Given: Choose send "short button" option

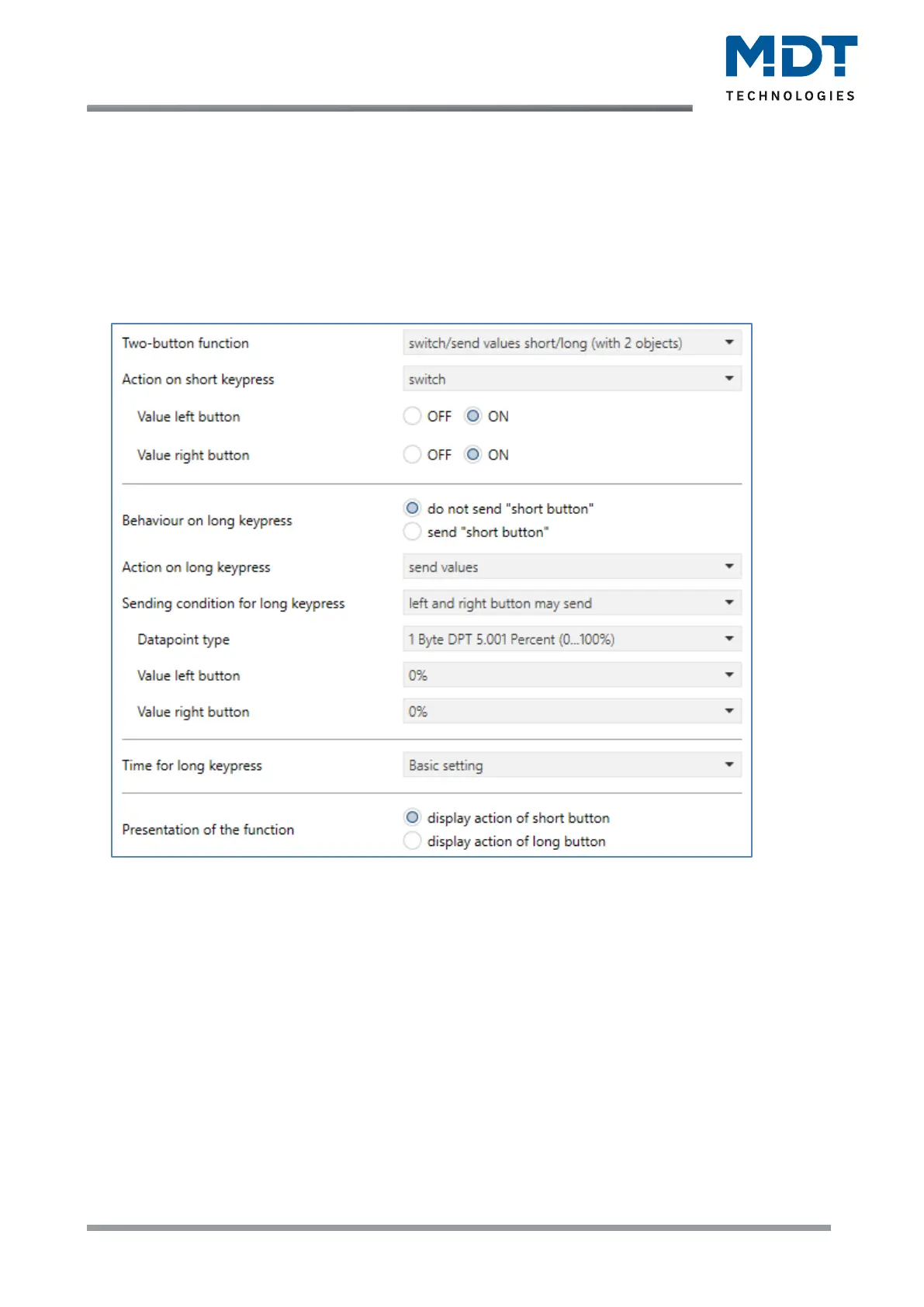Looking at the screenshot, I should point(413,532).
